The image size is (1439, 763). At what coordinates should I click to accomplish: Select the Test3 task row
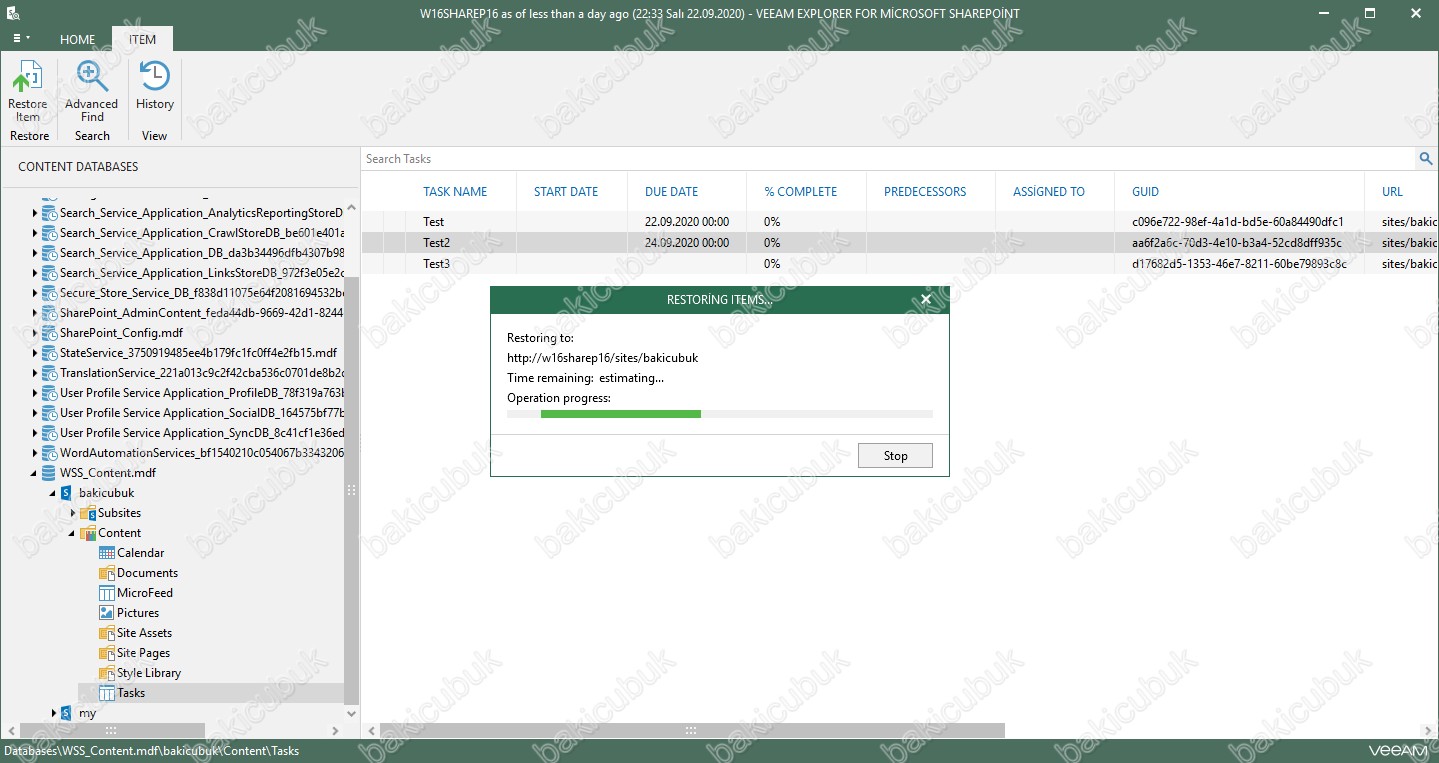(900, 263)
